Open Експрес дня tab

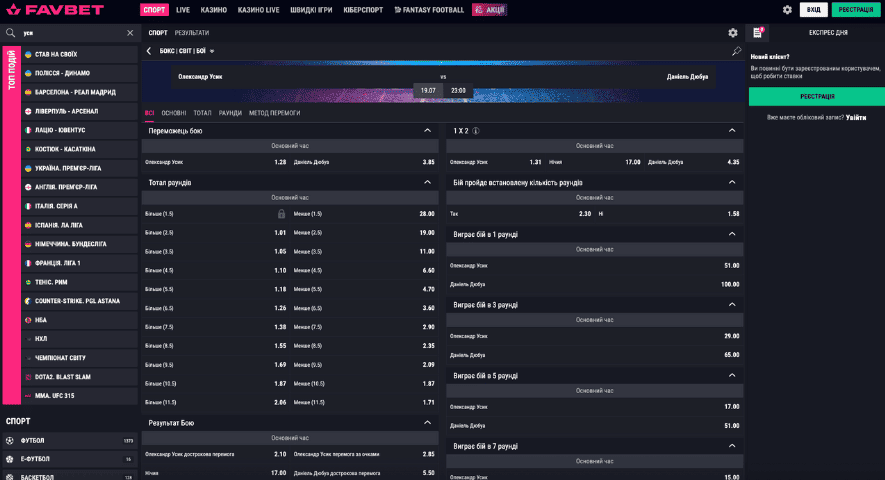coord(828,33)
